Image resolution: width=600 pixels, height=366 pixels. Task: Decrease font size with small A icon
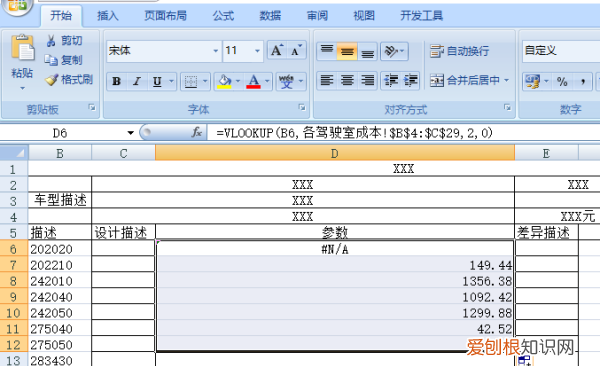(296, 50)
